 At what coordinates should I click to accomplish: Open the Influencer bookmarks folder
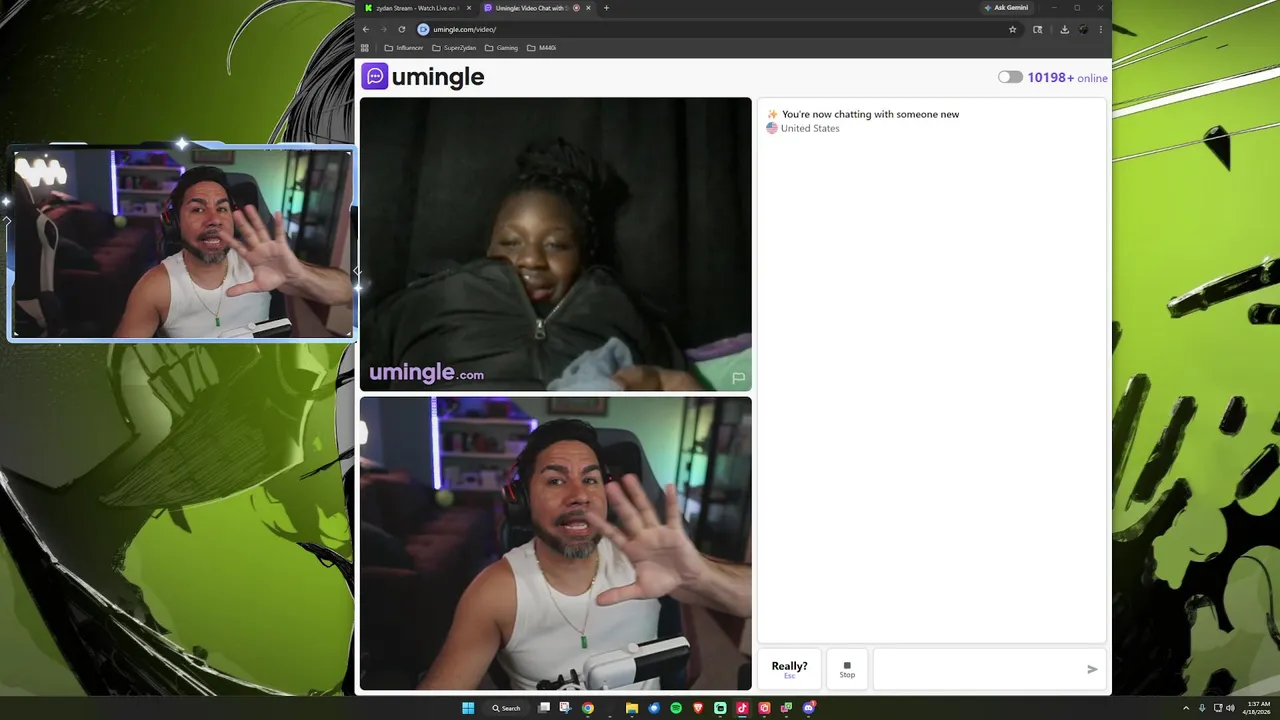(x=404, y=48)
